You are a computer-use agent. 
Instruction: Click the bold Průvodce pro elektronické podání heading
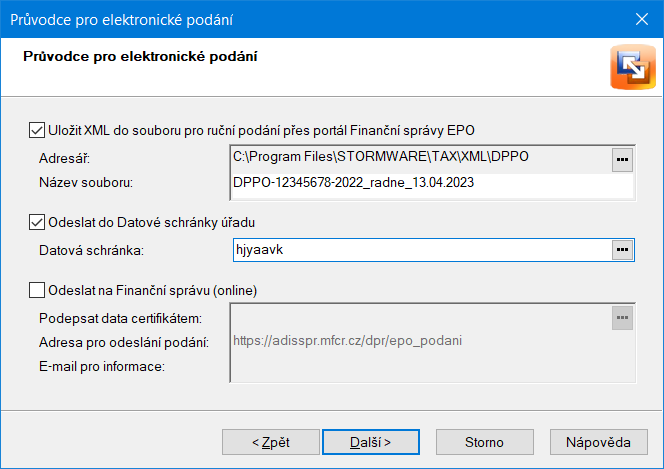[140, 56]
